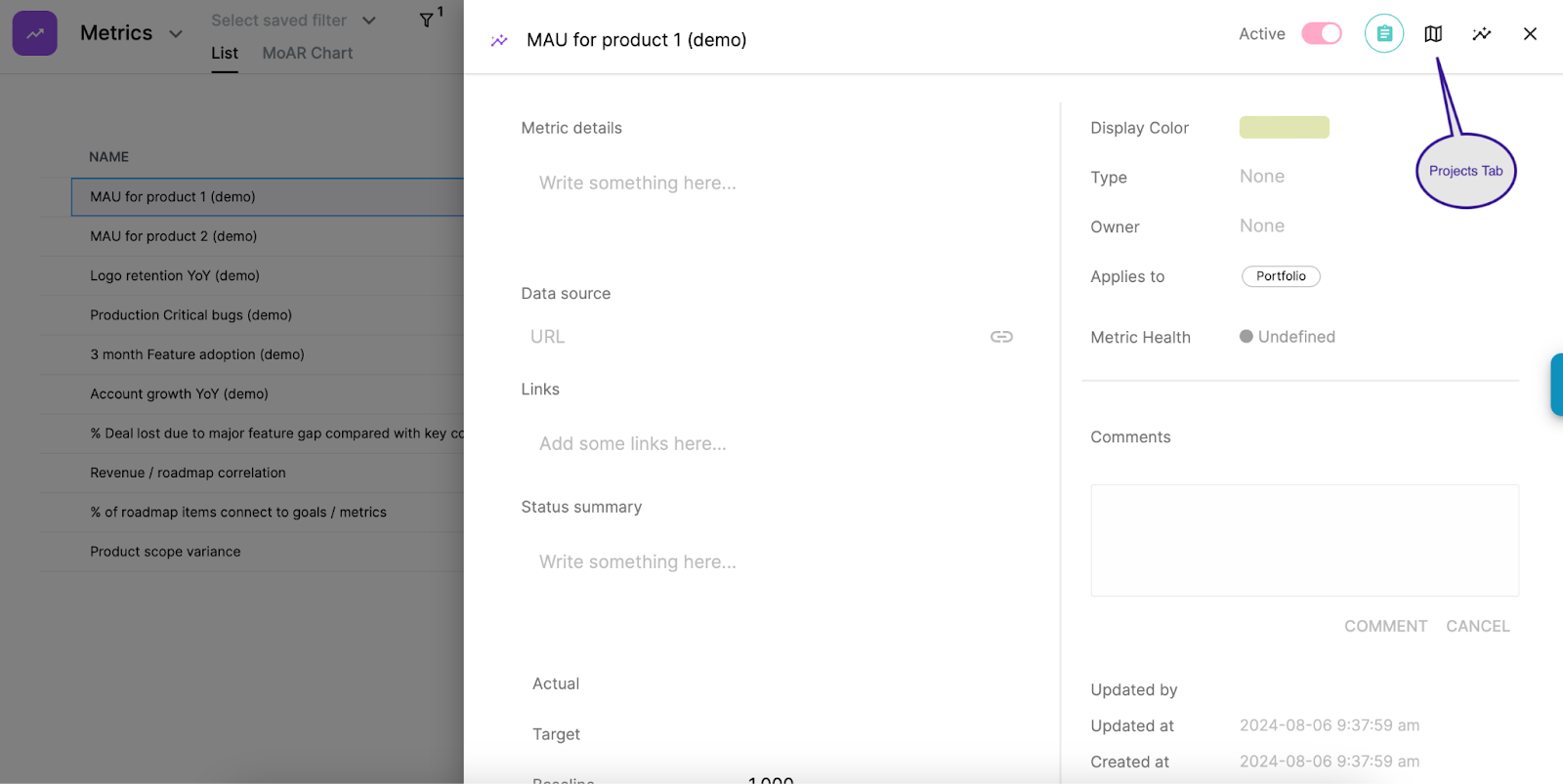Open the filter funnel icon
This screenshot has width=1563, height=784.
pos(427,21)
